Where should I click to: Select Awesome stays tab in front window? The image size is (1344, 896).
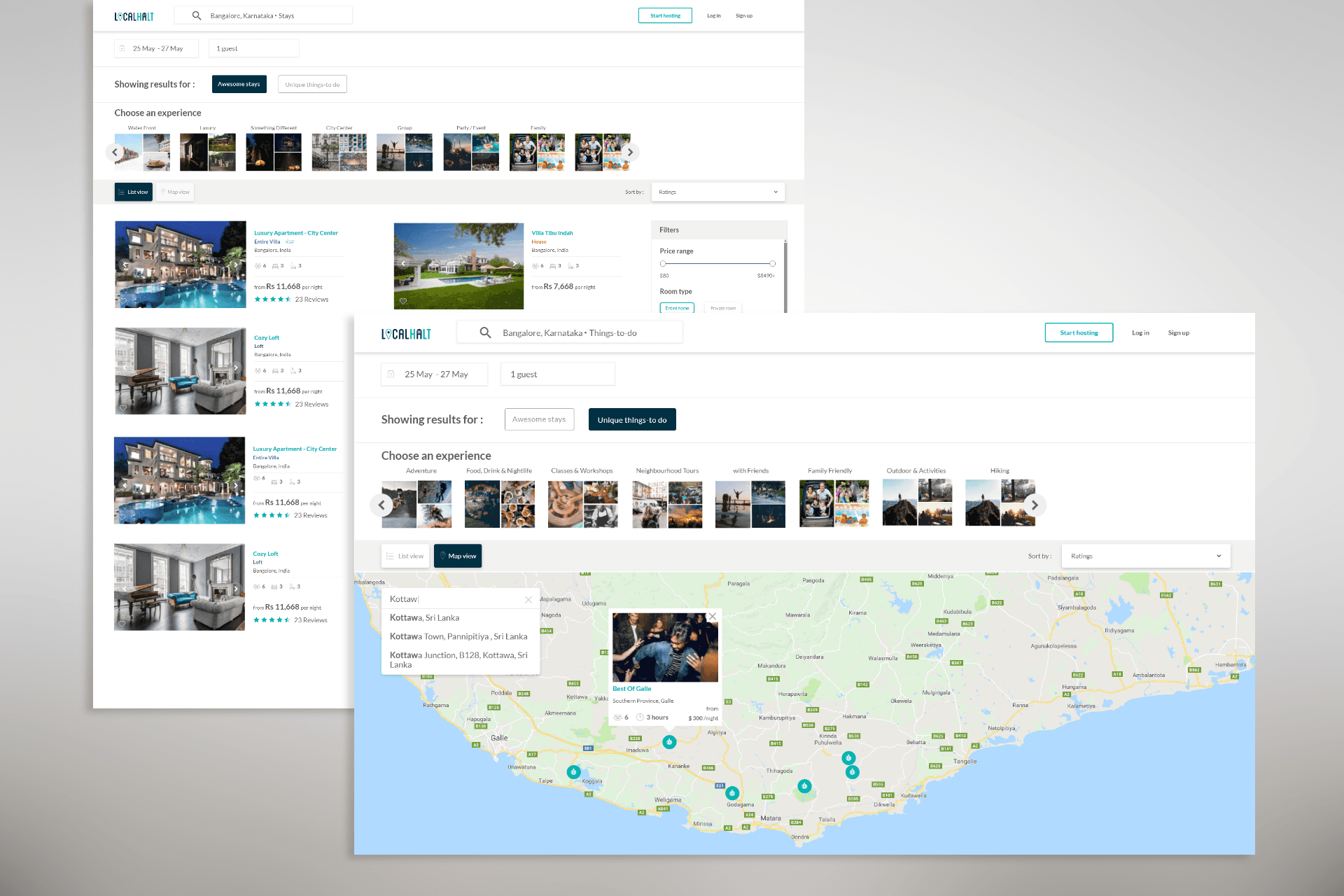pos(539,420)
